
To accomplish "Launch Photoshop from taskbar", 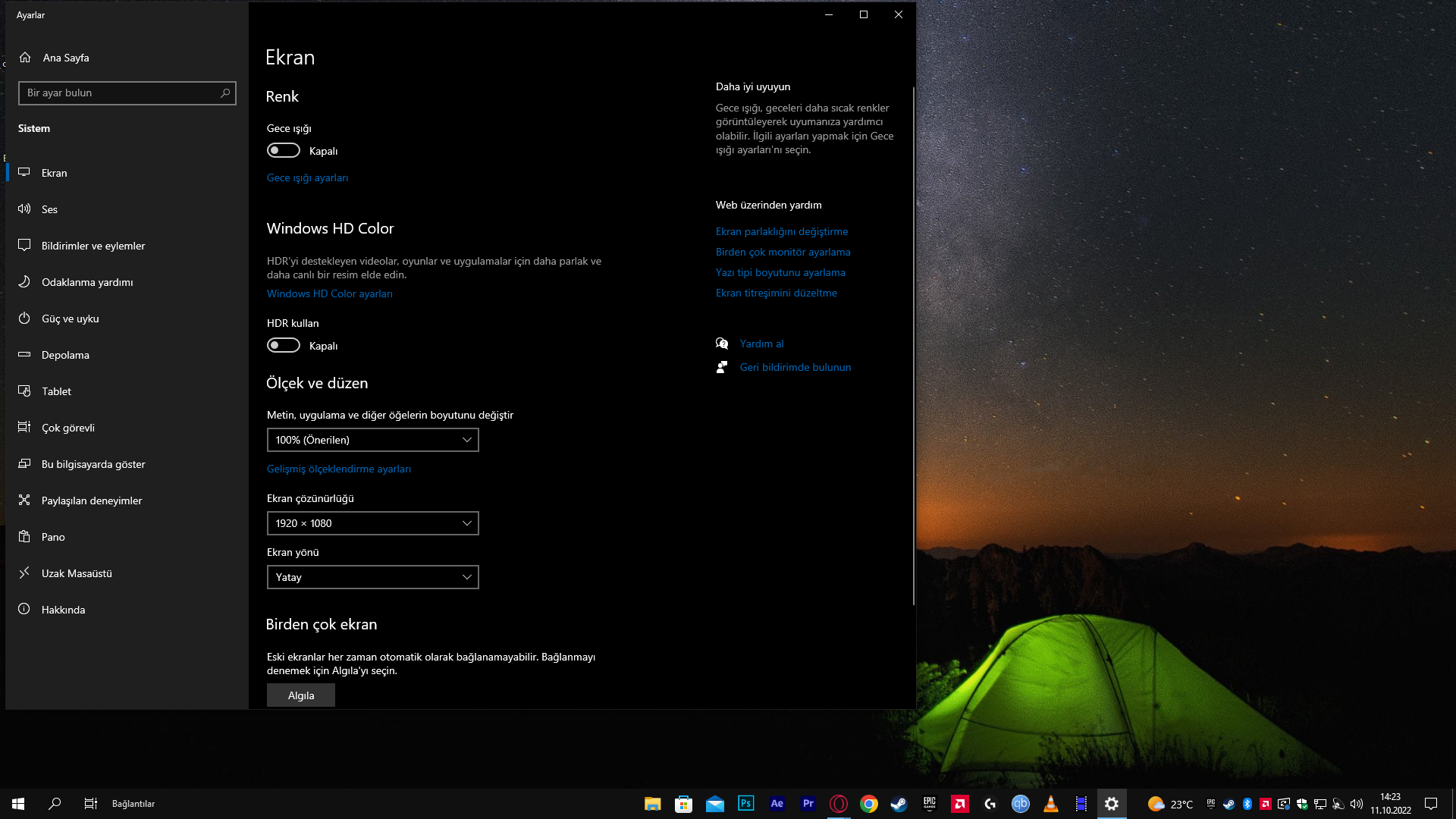I will click(x=746, y=804).
